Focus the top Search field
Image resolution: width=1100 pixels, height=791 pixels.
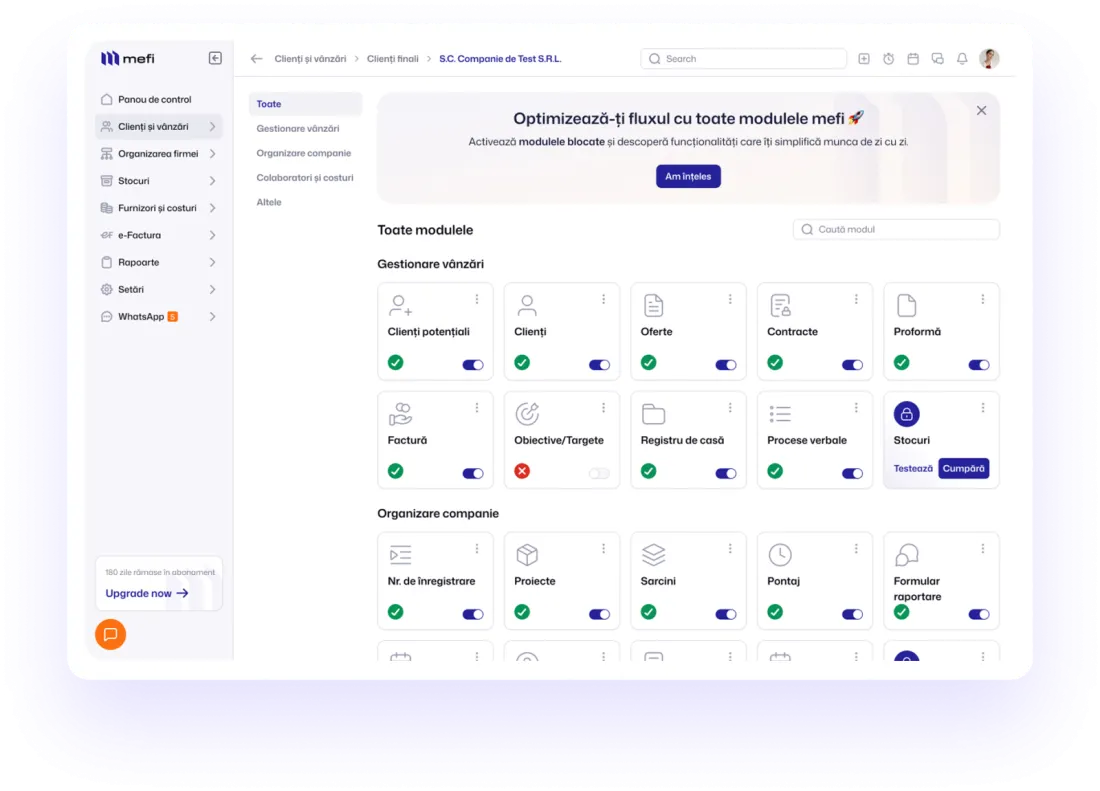click(744, 59)
